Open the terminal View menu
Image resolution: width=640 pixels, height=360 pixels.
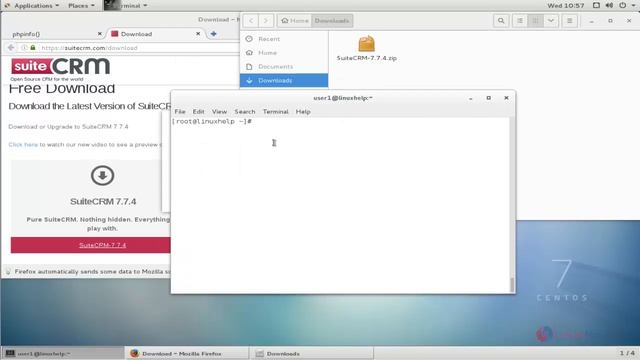pos(219,111)
